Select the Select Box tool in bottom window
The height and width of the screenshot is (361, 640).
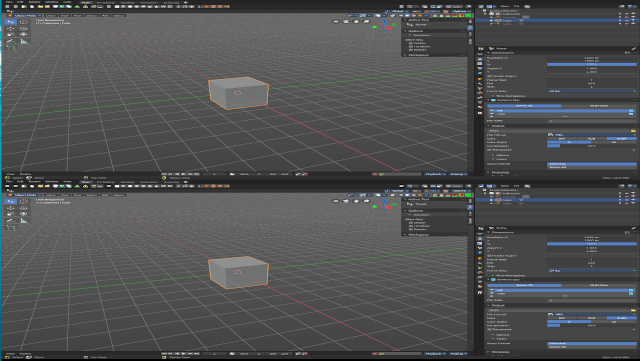(x=11, y=201)
